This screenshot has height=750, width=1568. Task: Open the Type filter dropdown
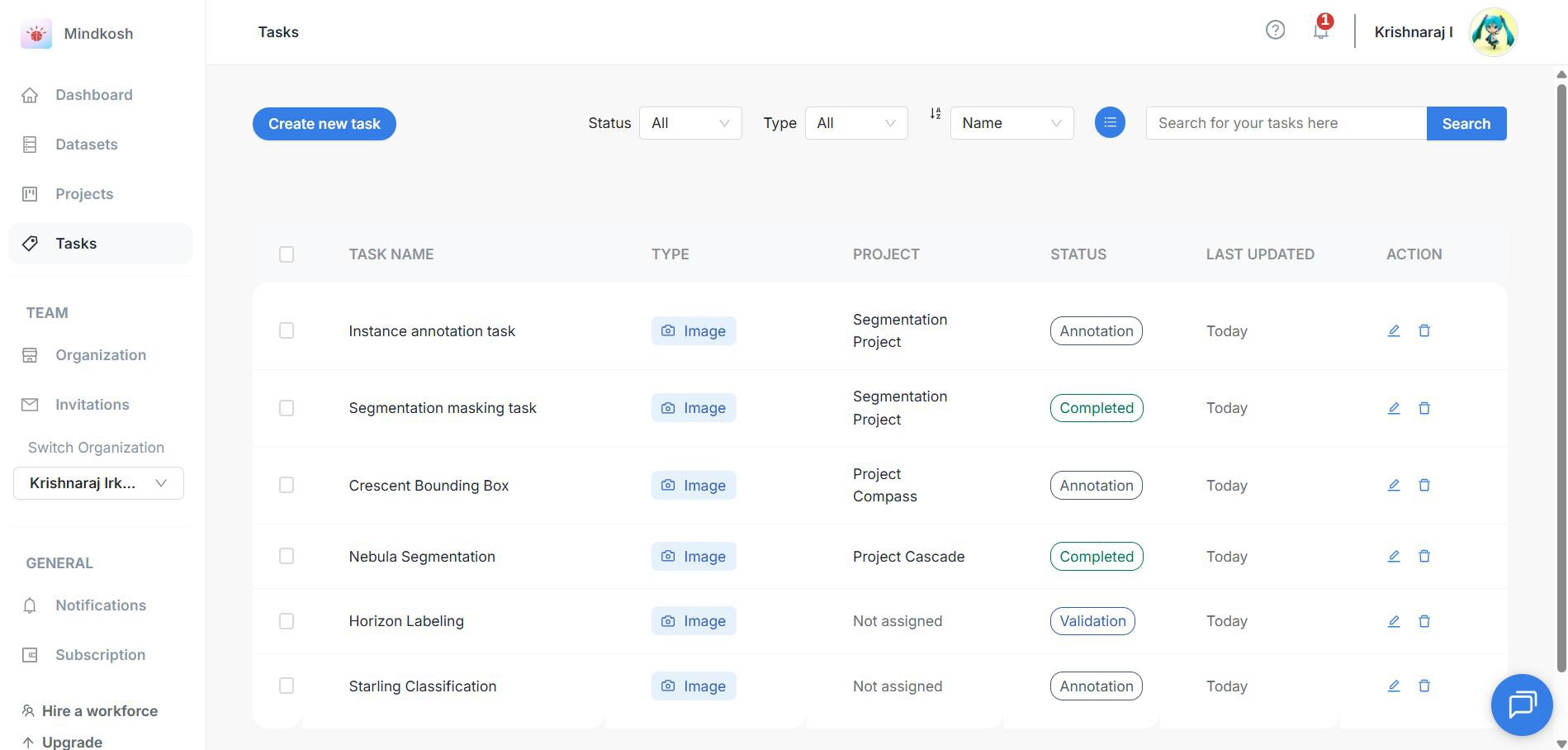(855, 123)
